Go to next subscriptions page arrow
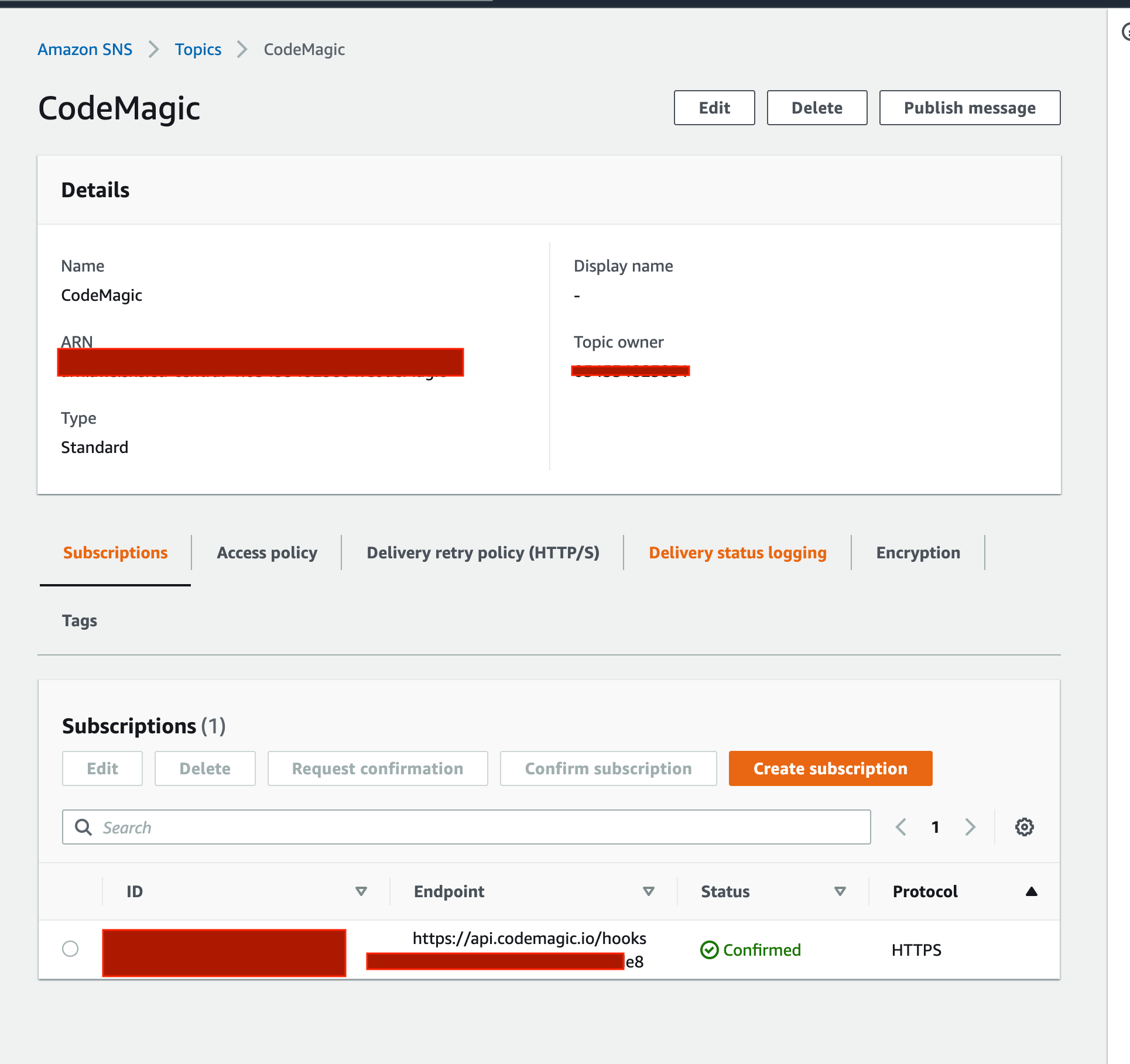The height and width of the screenshot is (1064, 1130). [x=970, y=827]
